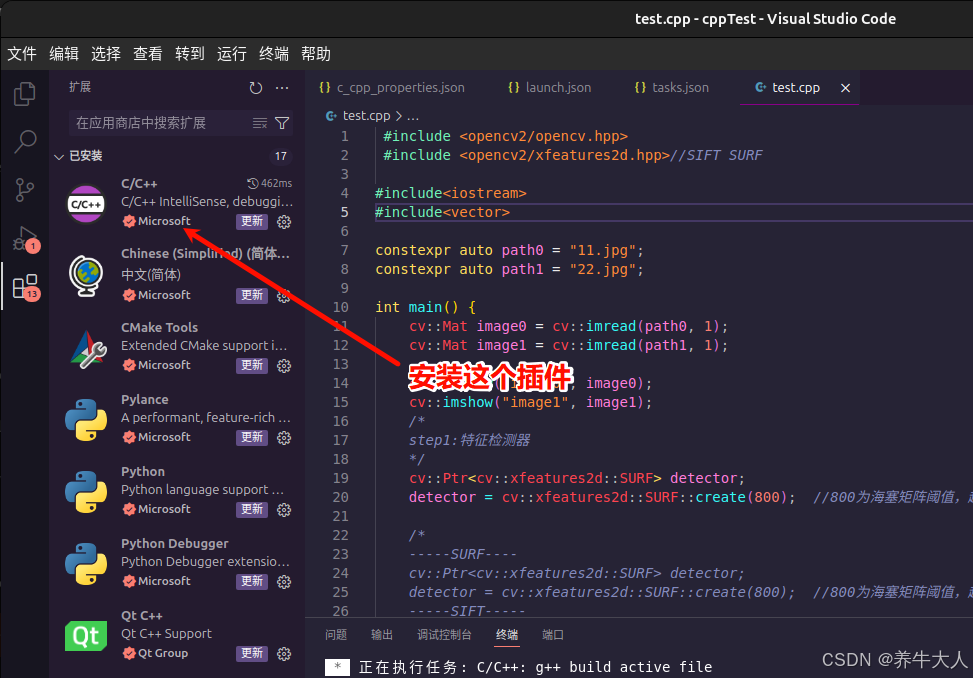Open the 问题 problems panel tab
Screen dimensions: 973x678
336,635
